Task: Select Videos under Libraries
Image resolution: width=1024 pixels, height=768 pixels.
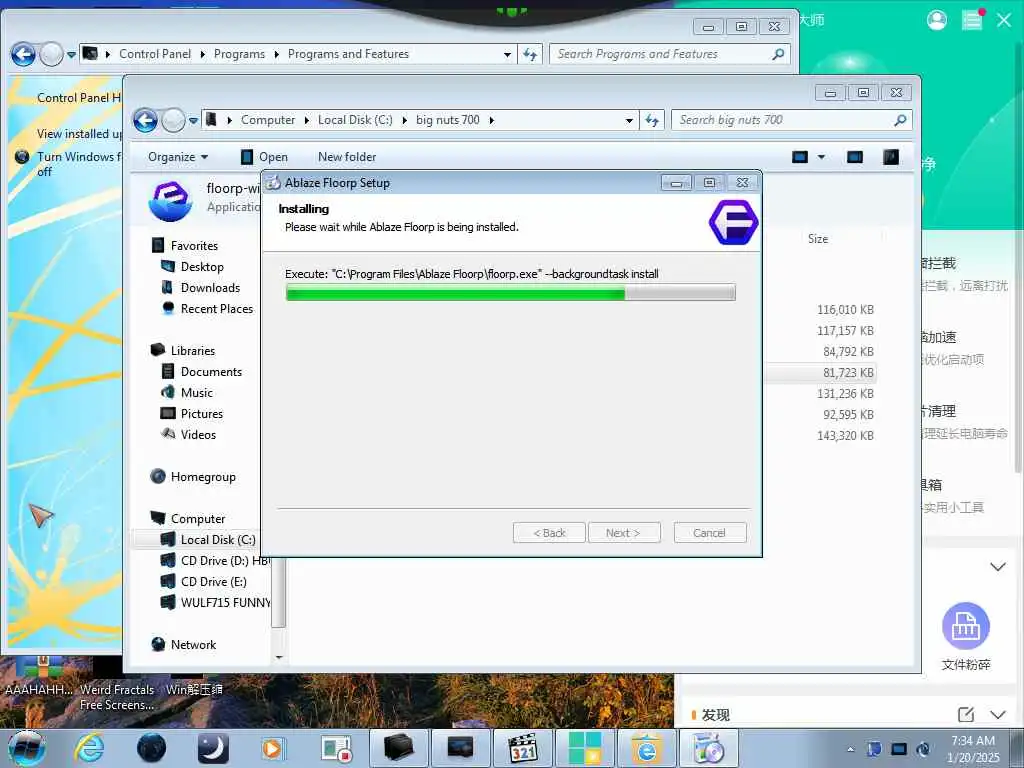Action: tap(198, 434)
